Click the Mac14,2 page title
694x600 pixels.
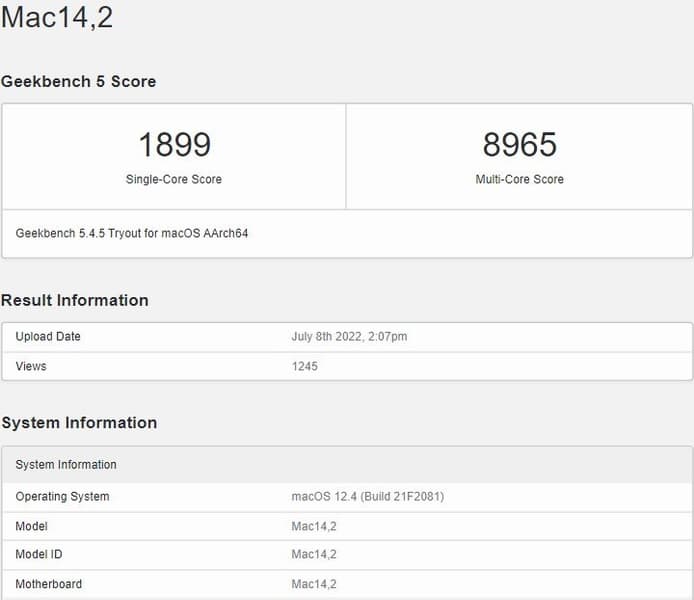[57, 18]
